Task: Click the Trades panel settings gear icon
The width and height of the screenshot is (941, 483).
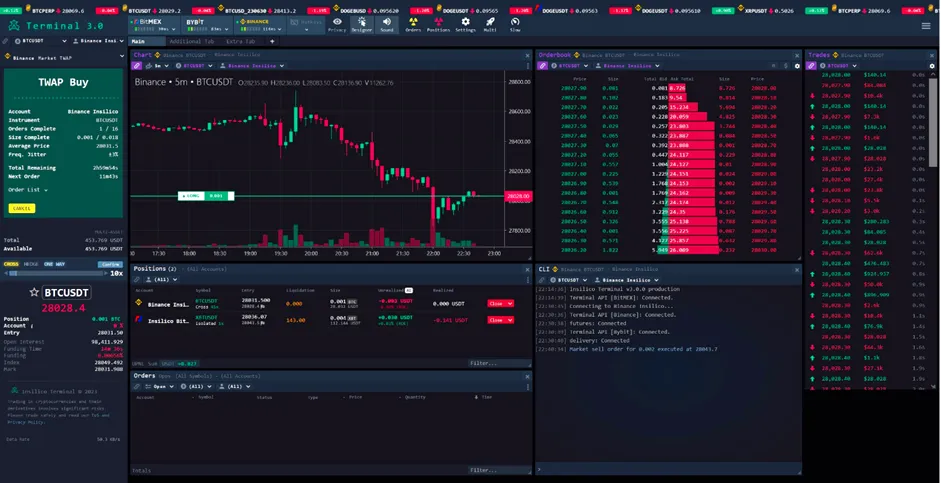Action: click(x=932, y=66)
